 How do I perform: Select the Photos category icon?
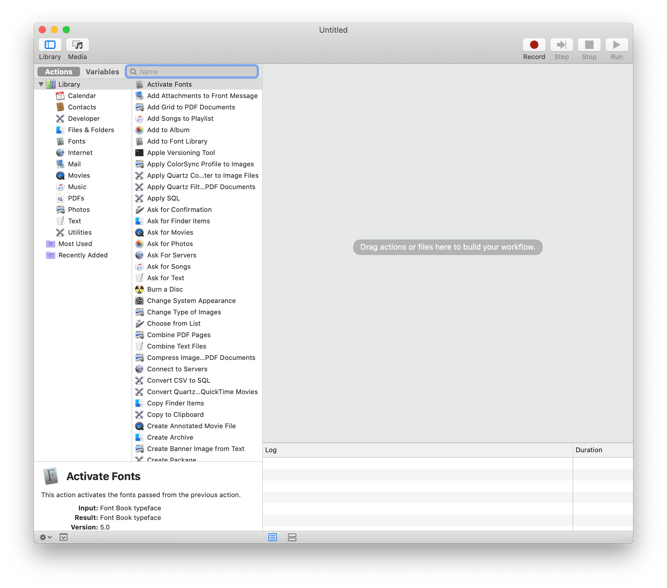[60, 209]
